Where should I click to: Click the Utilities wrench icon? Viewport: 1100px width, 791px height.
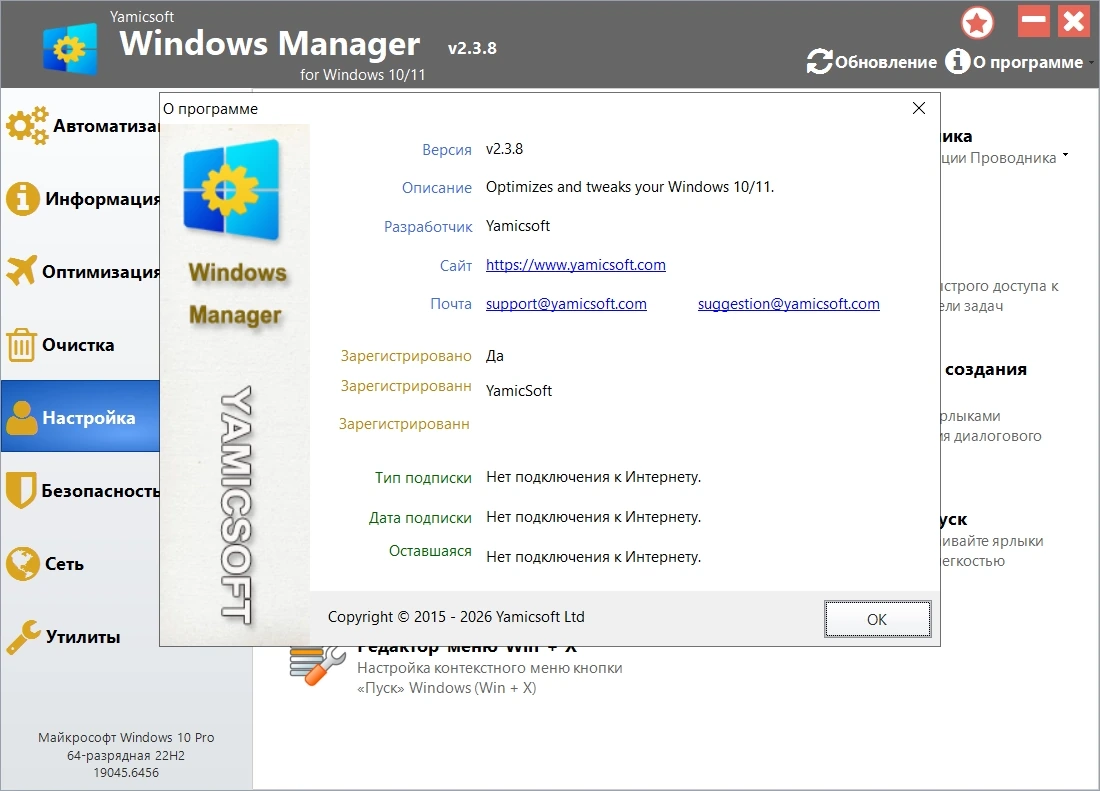(x=23, y=637)
